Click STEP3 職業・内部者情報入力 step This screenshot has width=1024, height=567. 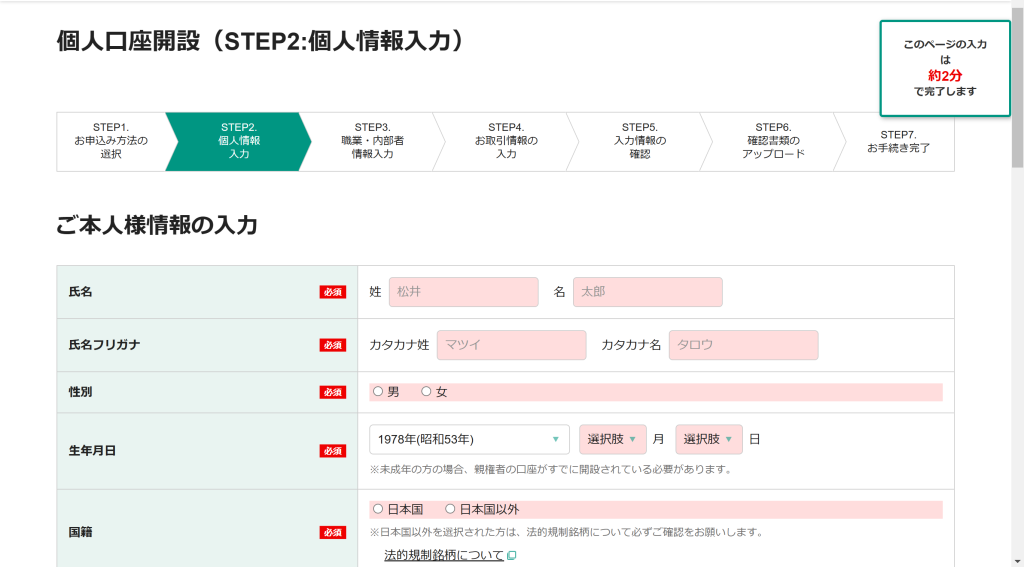pos(372,141)
